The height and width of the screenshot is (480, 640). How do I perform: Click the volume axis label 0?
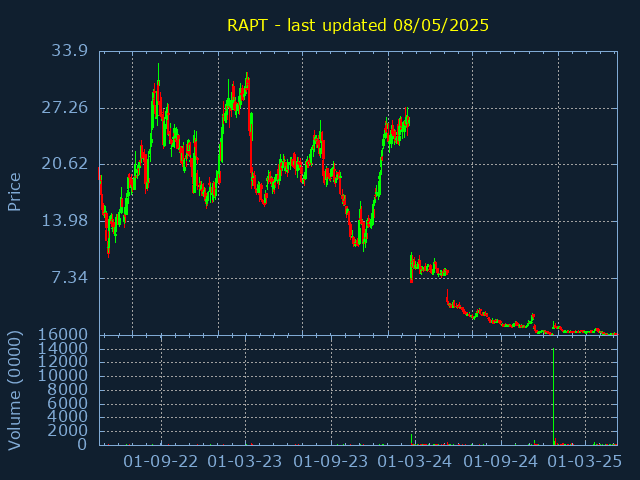[x=83, y=444]
